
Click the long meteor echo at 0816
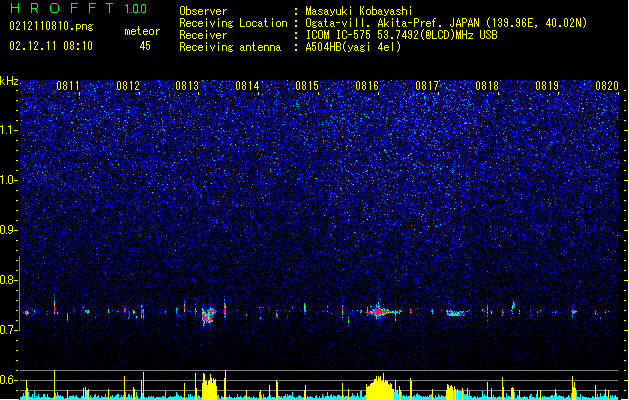(x=381, y=312)
